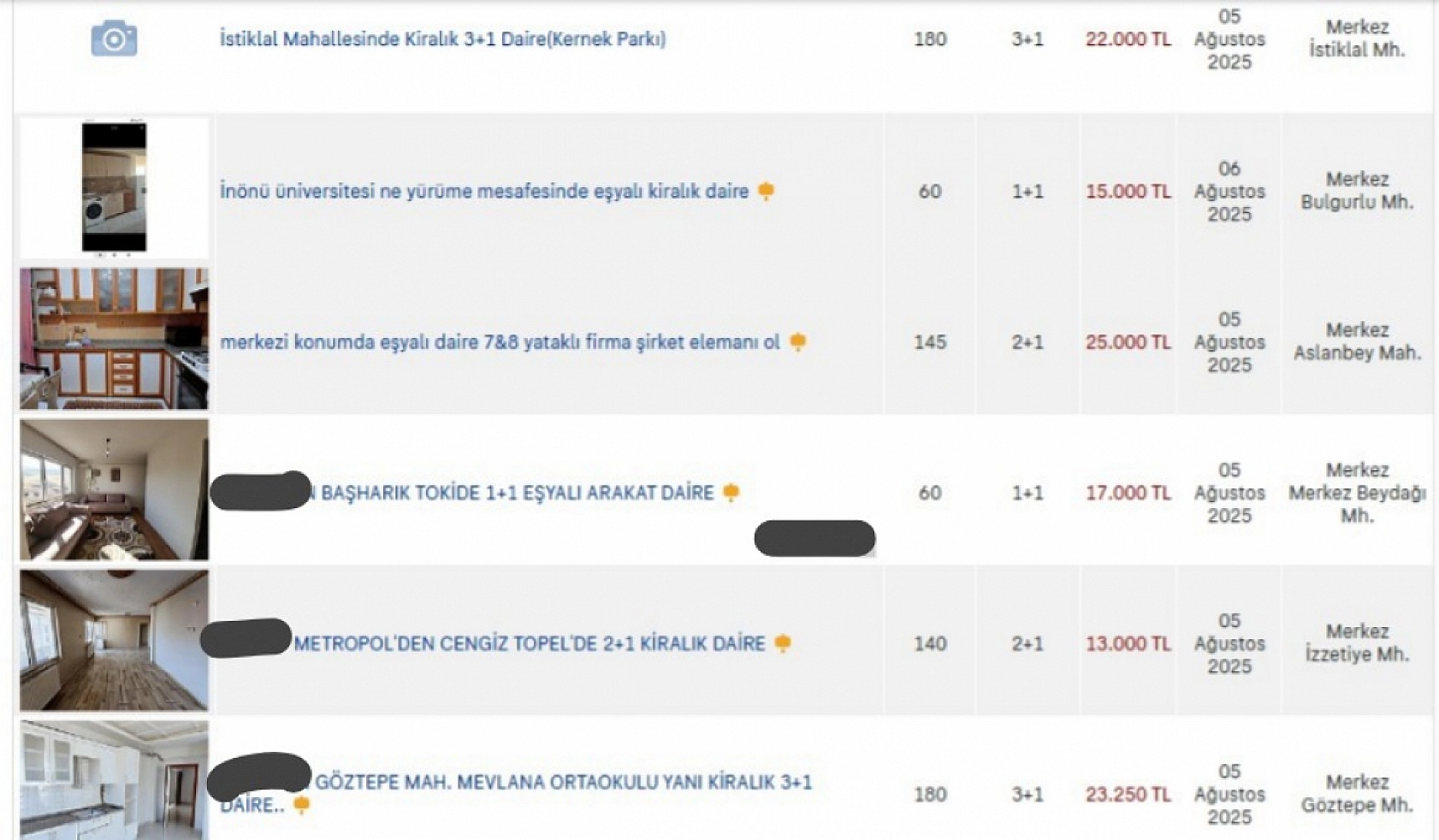Image resolution: width=1439 pixels, height=840 pixels.
Task: Click kitchen photo thumbnail of Aslanbey listing
Action: tap(114, 339)
